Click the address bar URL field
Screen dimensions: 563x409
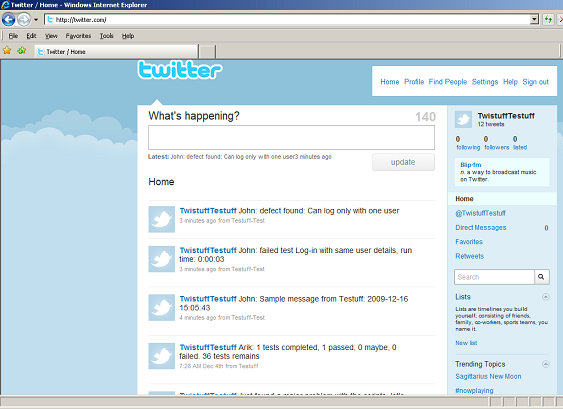[287, 19]
